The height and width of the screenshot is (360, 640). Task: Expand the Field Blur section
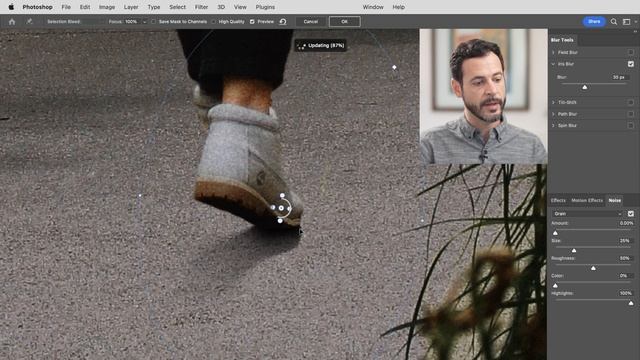553,52
